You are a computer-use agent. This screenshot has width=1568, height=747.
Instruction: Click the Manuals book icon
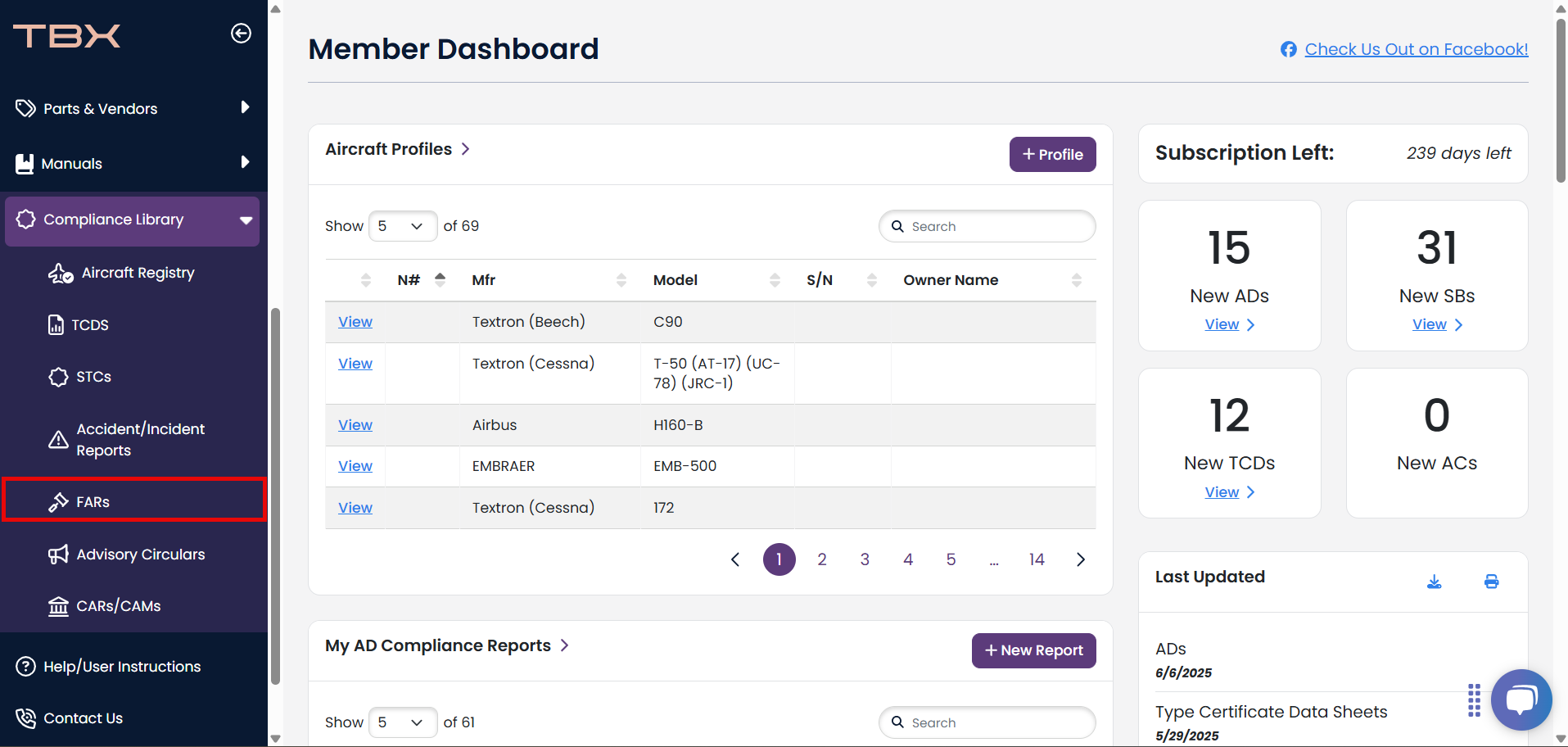25,164
